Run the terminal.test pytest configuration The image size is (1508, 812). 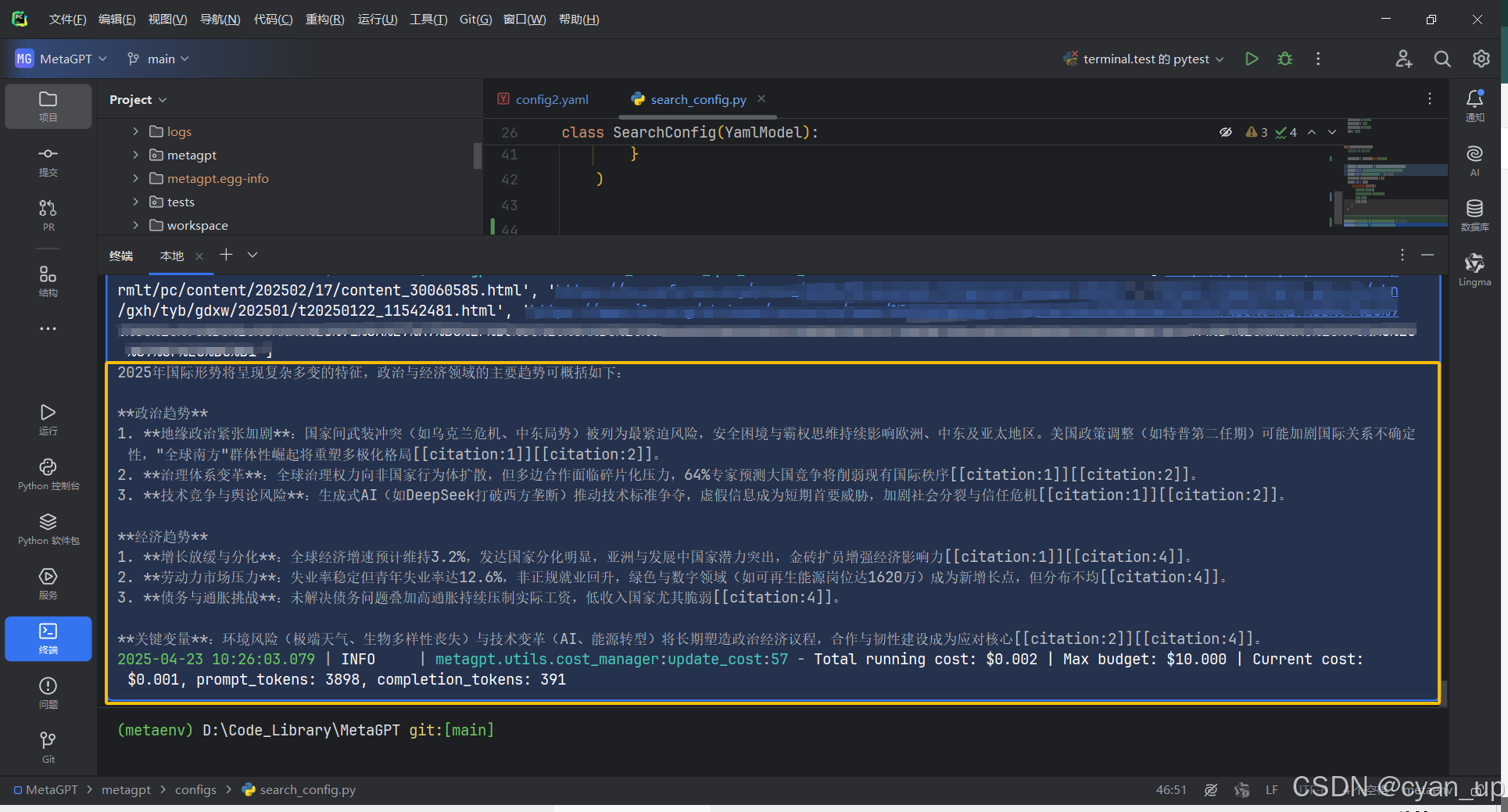(1252, 59)
